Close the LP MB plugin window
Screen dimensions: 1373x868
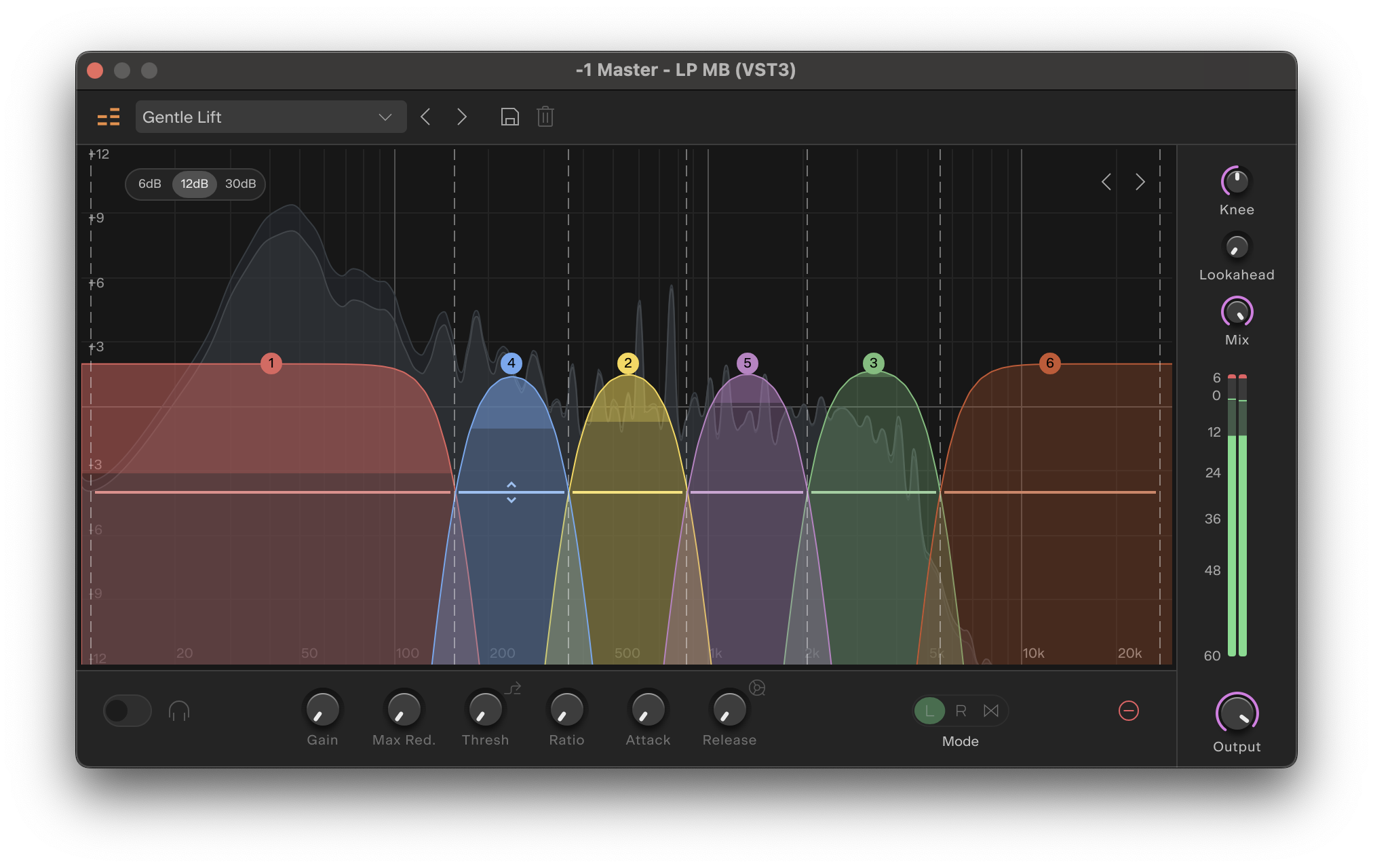click(95, 71)
